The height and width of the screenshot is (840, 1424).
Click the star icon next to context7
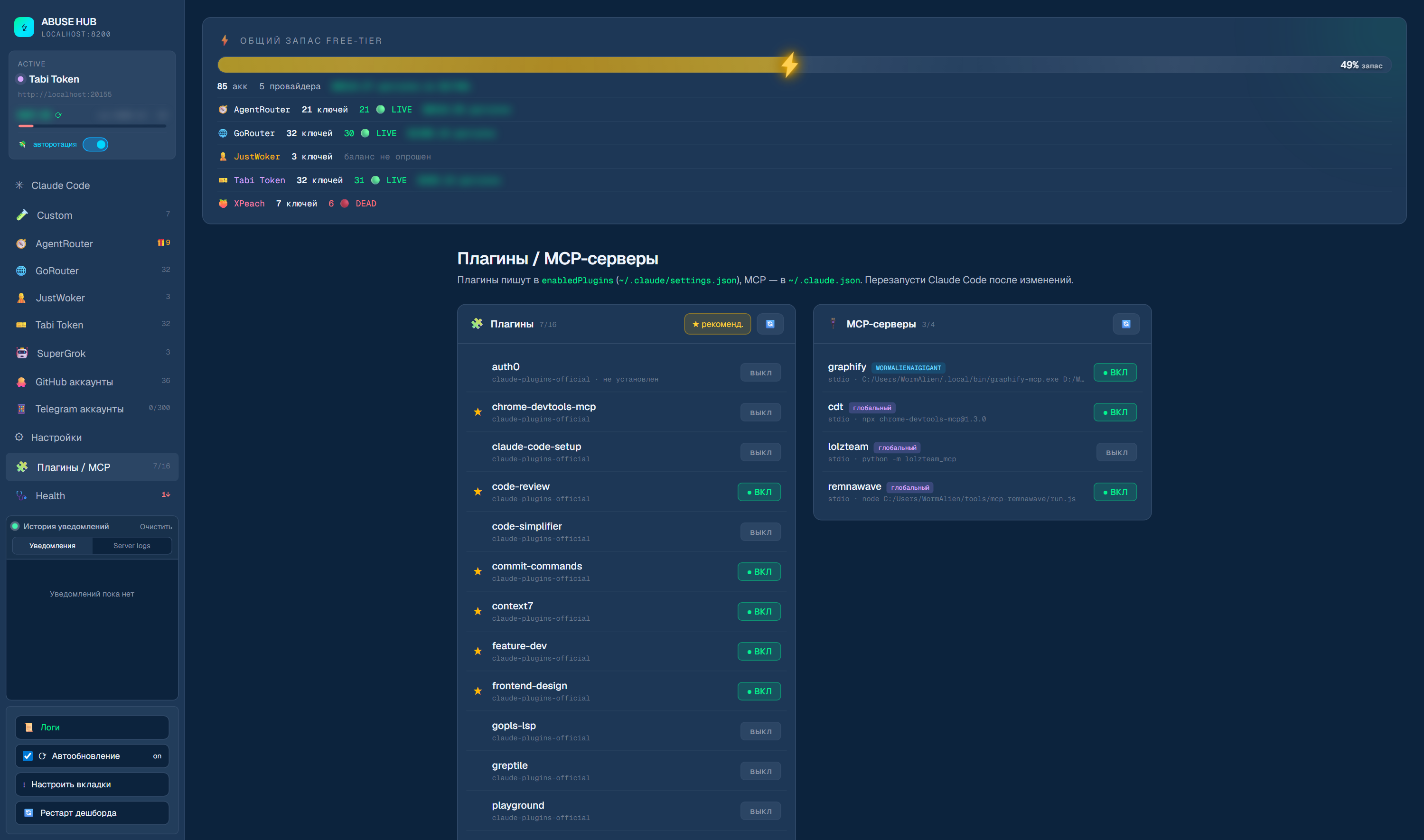[x=478, y=611]
